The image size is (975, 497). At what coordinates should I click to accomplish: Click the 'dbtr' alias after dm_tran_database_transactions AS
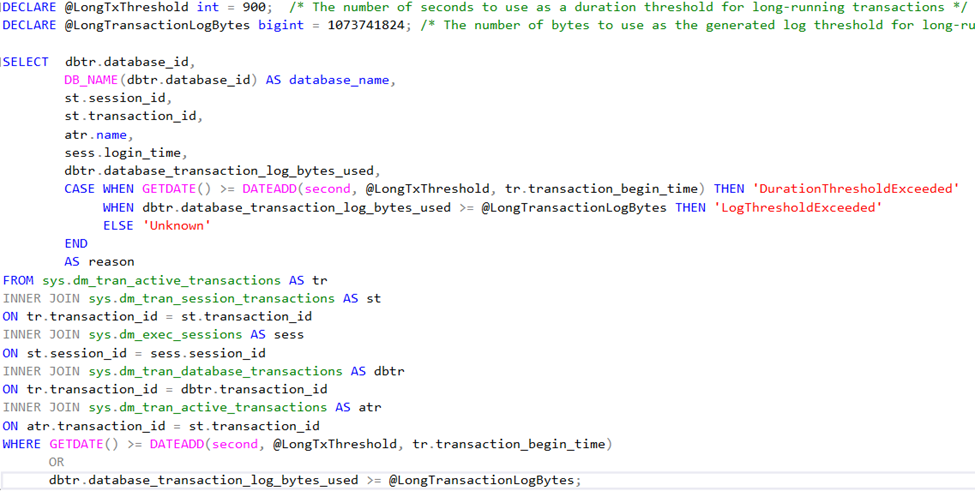tap(389, 371)
